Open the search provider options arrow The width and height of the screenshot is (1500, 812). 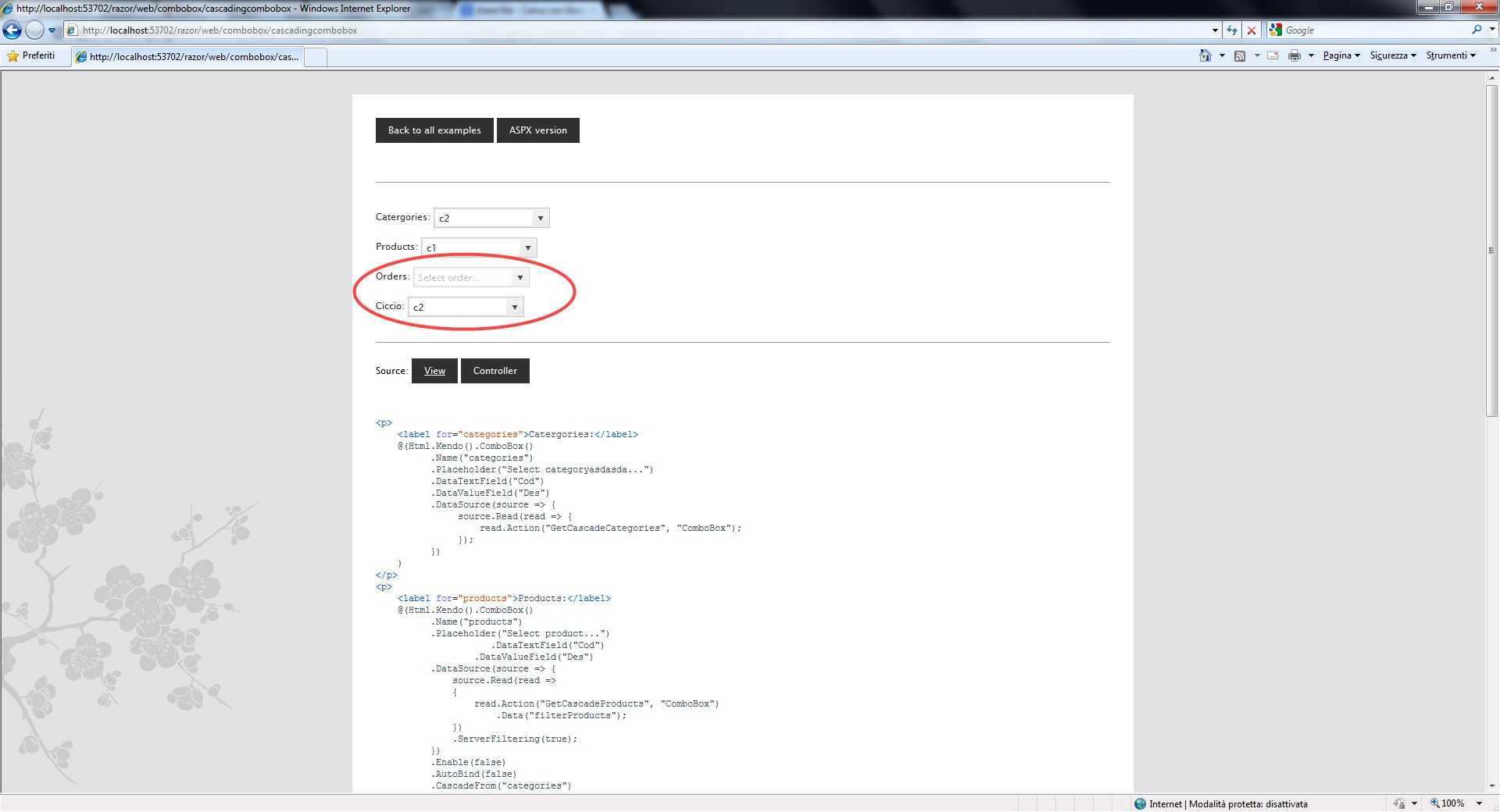click(1491, 30)
